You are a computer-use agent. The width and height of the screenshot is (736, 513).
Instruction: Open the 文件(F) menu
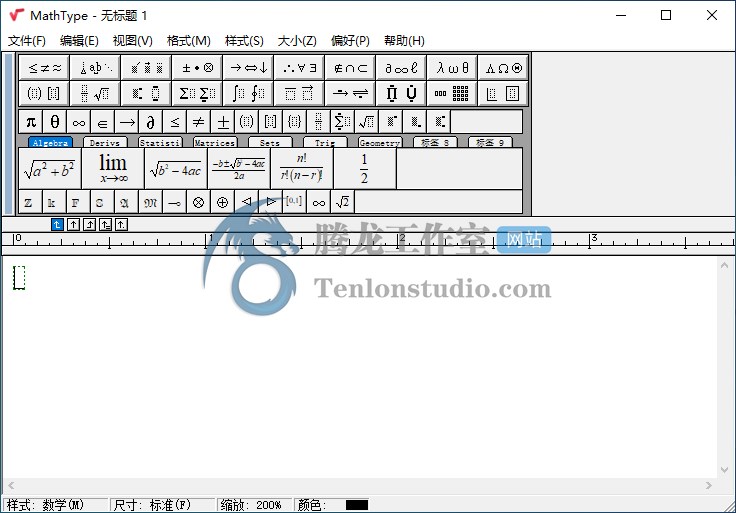point(27,41)
